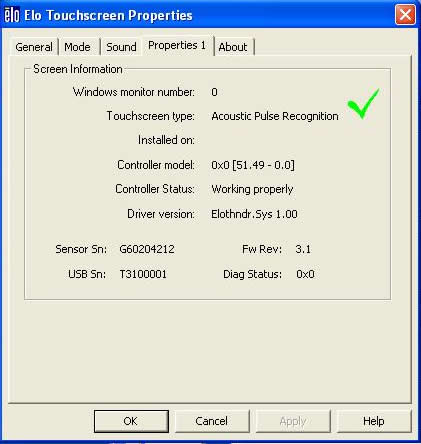
Task: Open the Mode tab
Action: tap(77, 47)
